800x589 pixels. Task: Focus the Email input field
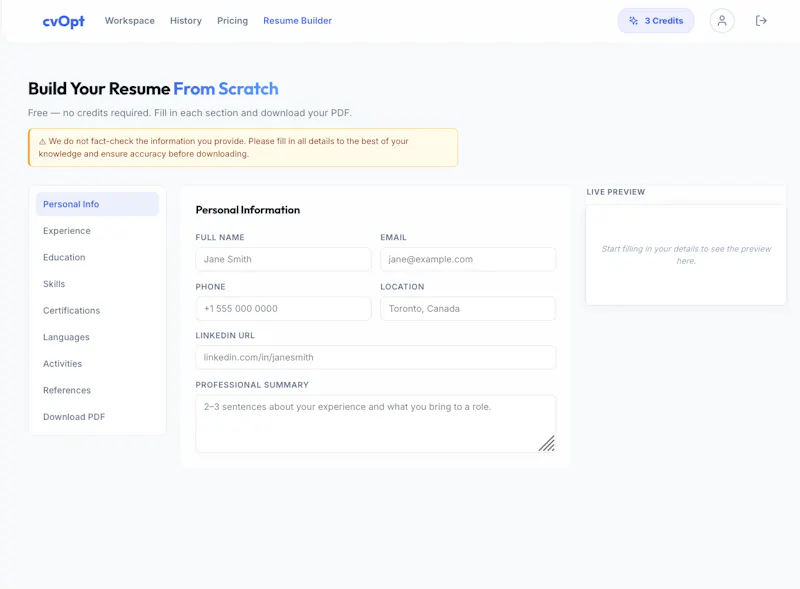click(468, 259)
